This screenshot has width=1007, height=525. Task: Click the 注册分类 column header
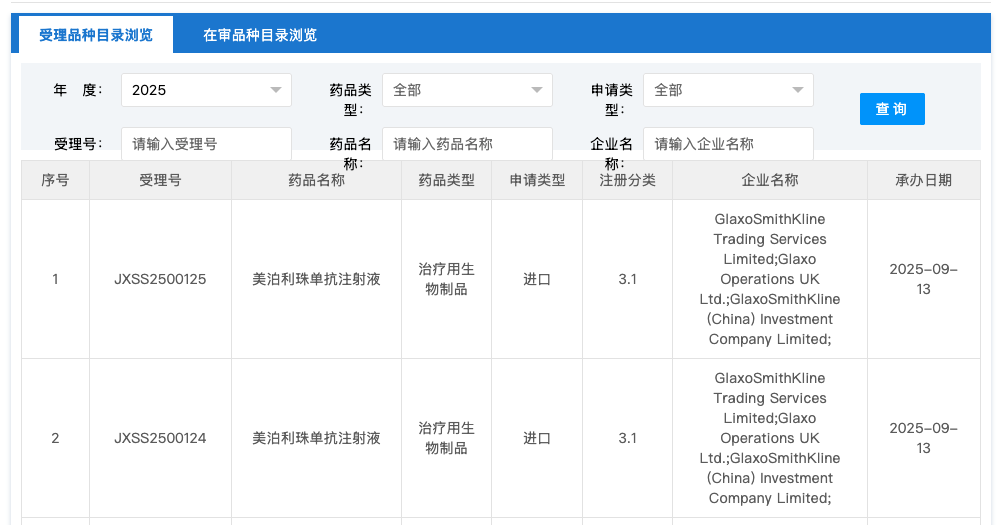627,181
